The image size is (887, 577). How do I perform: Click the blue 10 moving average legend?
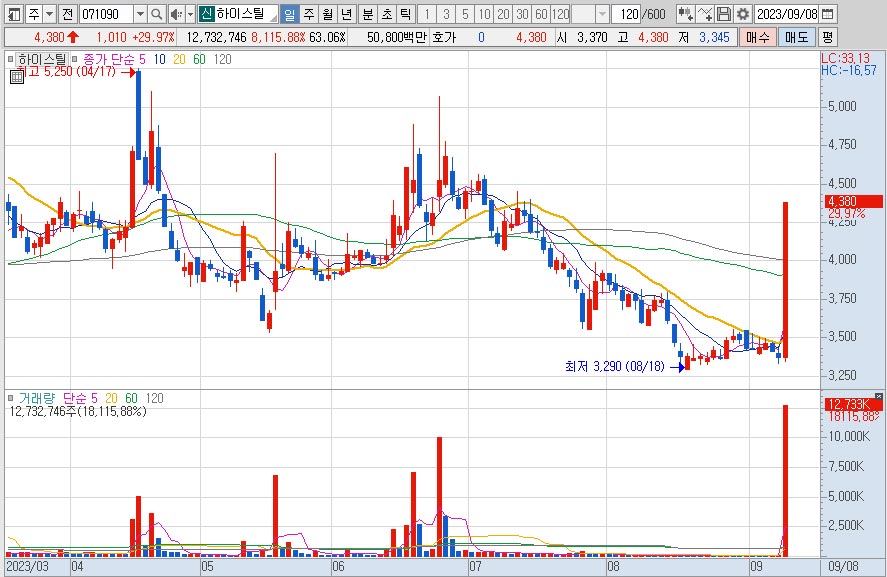[x=160, y=59]
